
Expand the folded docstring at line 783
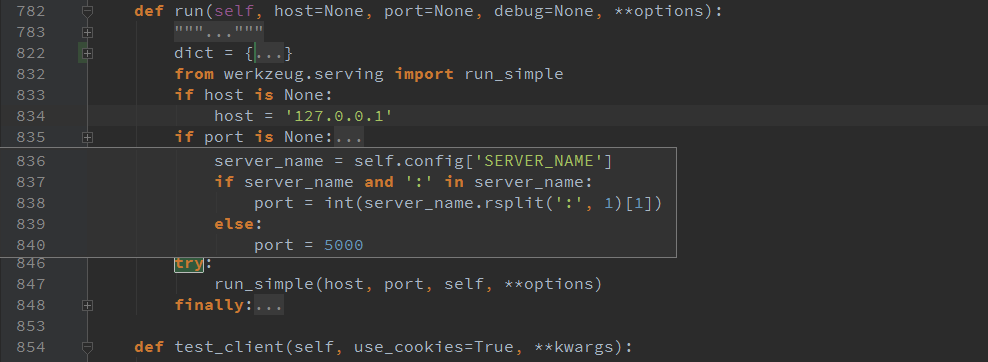pos(87,32)
